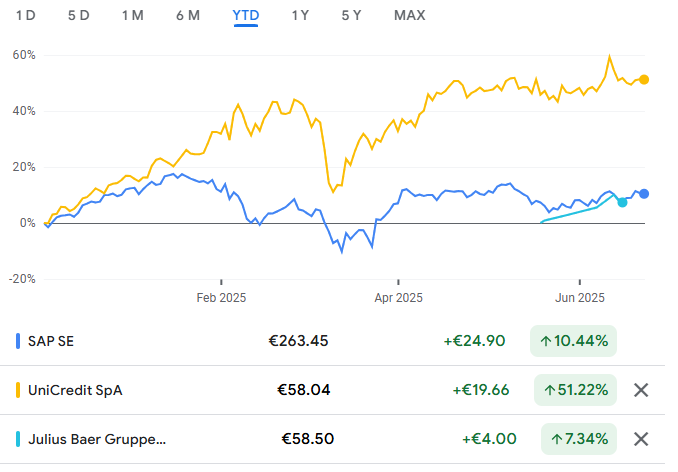This screenshot has height=472, width=678.
Task: Remove Julius Baer Gruppe from comparison
Action: 641,439
